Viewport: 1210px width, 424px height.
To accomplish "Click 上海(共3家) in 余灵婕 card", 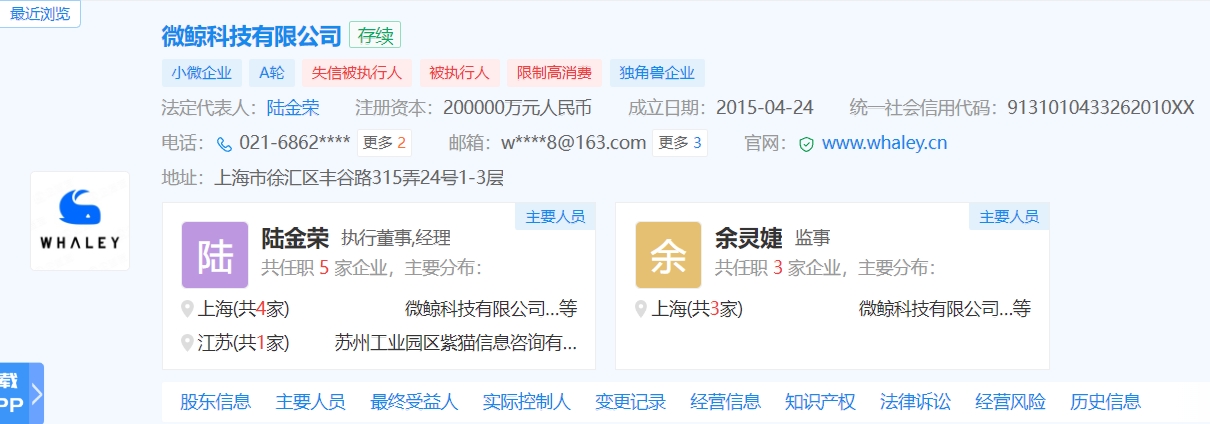I will pyautogui.click(x=697, y=309).
